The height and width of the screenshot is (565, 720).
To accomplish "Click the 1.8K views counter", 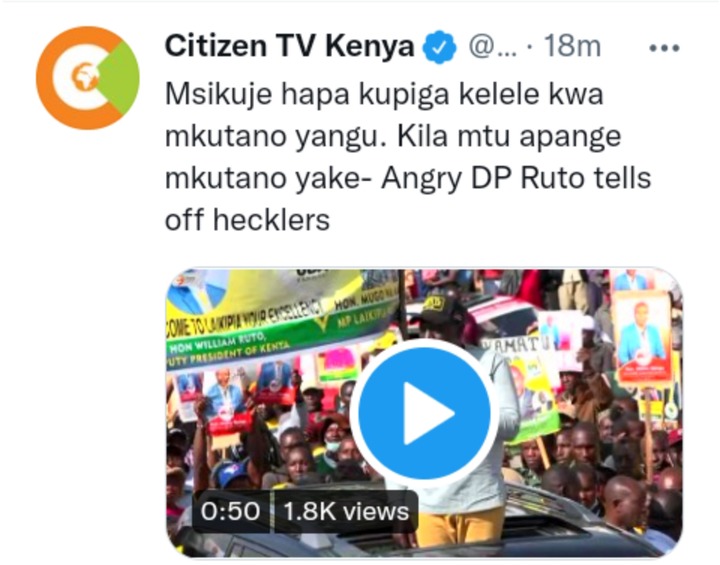I will coord(346,511).
